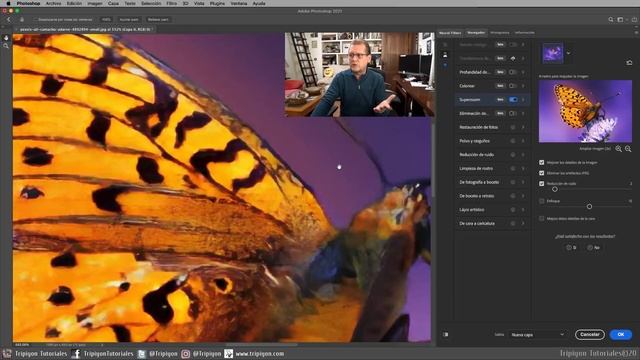This screenshot has width=640, height=360.
Task: Click the download icon for Restauración de fotos
Action: point(513,127)
